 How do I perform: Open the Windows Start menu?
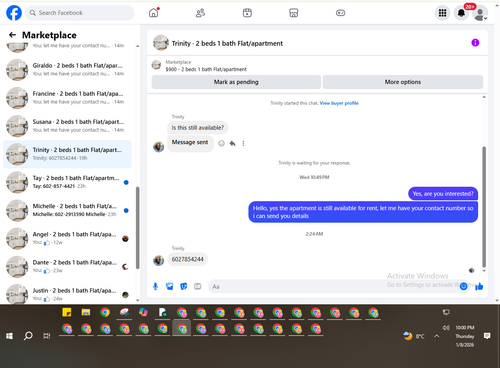tap(9, 336)
